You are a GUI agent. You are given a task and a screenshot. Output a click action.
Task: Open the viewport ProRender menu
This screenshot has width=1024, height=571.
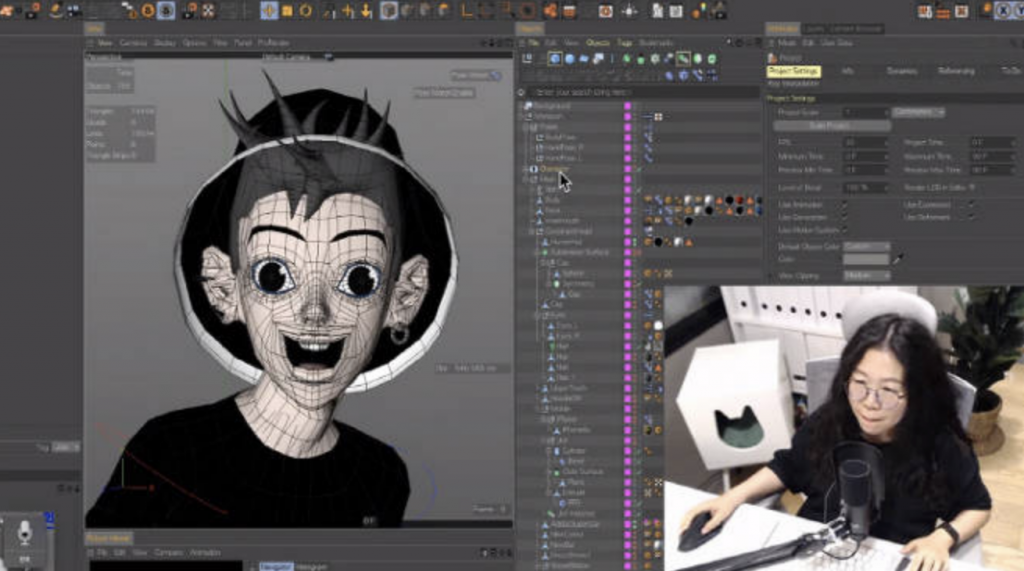tap(274, 42)
